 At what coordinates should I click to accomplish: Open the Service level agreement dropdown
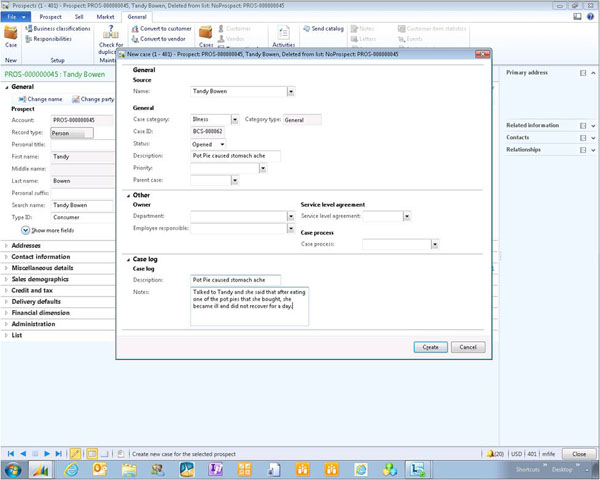(x=407, y=216)
